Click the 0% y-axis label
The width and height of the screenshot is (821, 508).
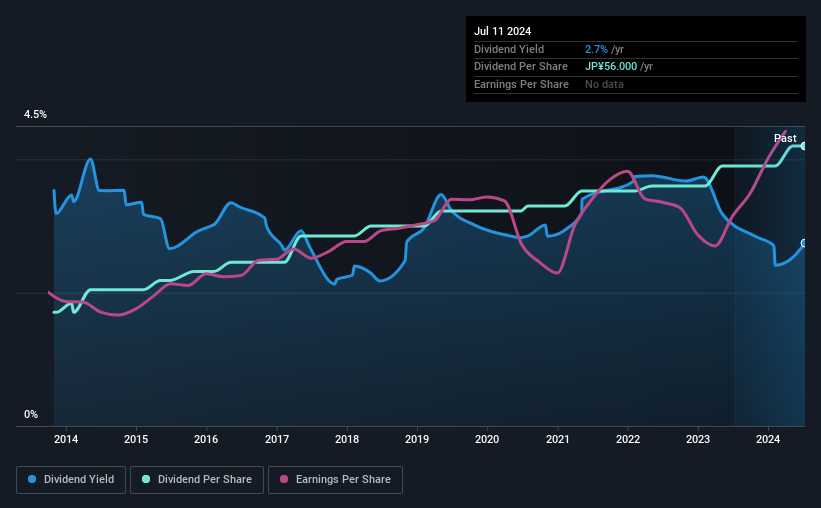pos(31,414)
